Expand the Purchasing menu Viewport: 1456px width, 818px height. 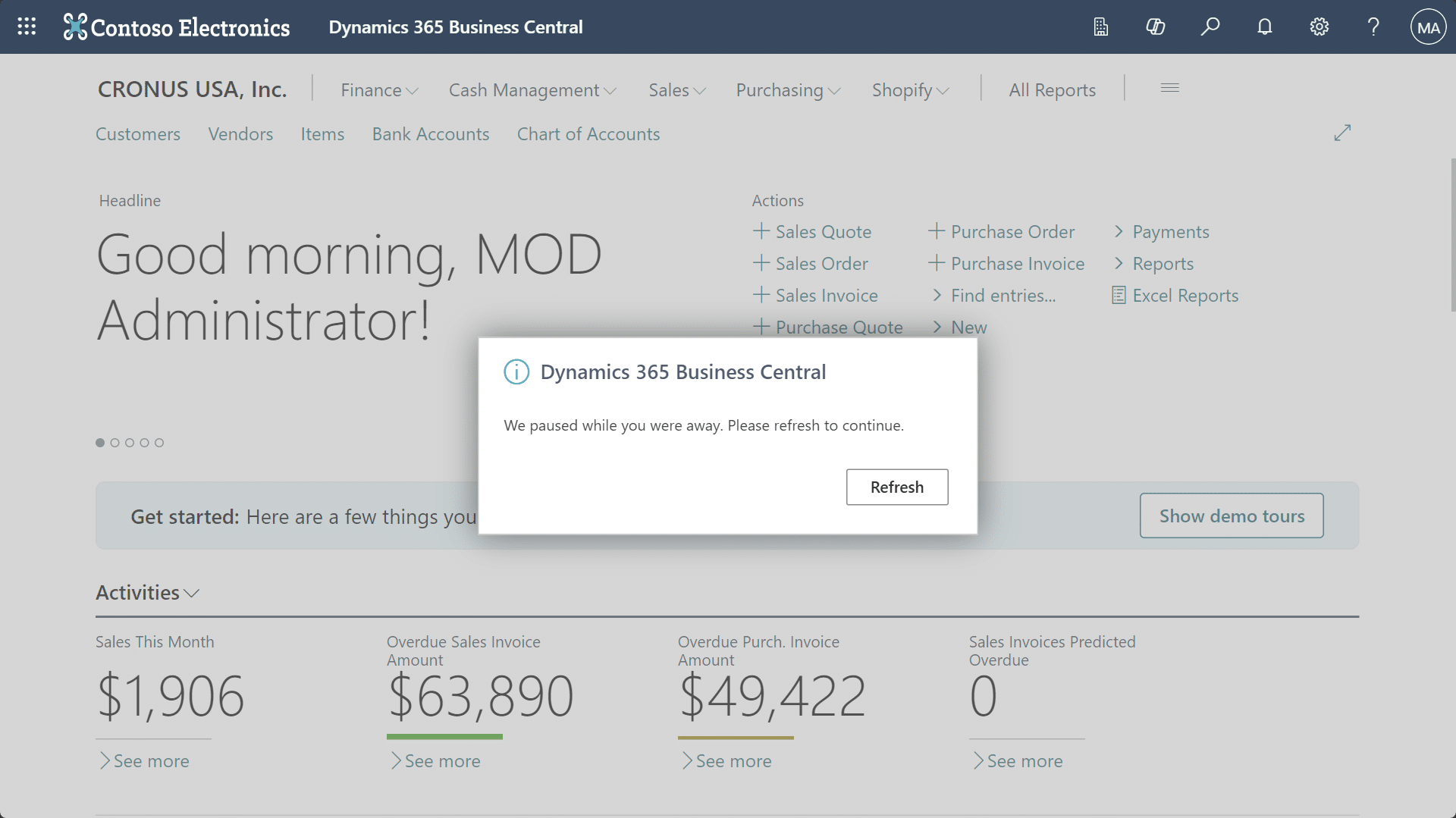(788, 90)
